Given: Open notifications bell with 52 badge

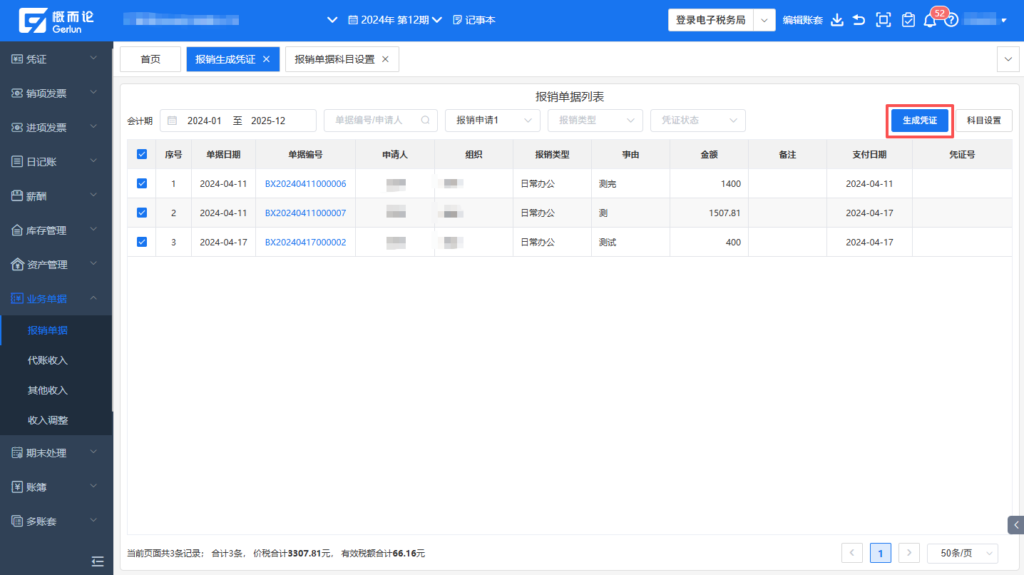Looking at the screenshot, I should pyautogui.click(x=930, y=21).
